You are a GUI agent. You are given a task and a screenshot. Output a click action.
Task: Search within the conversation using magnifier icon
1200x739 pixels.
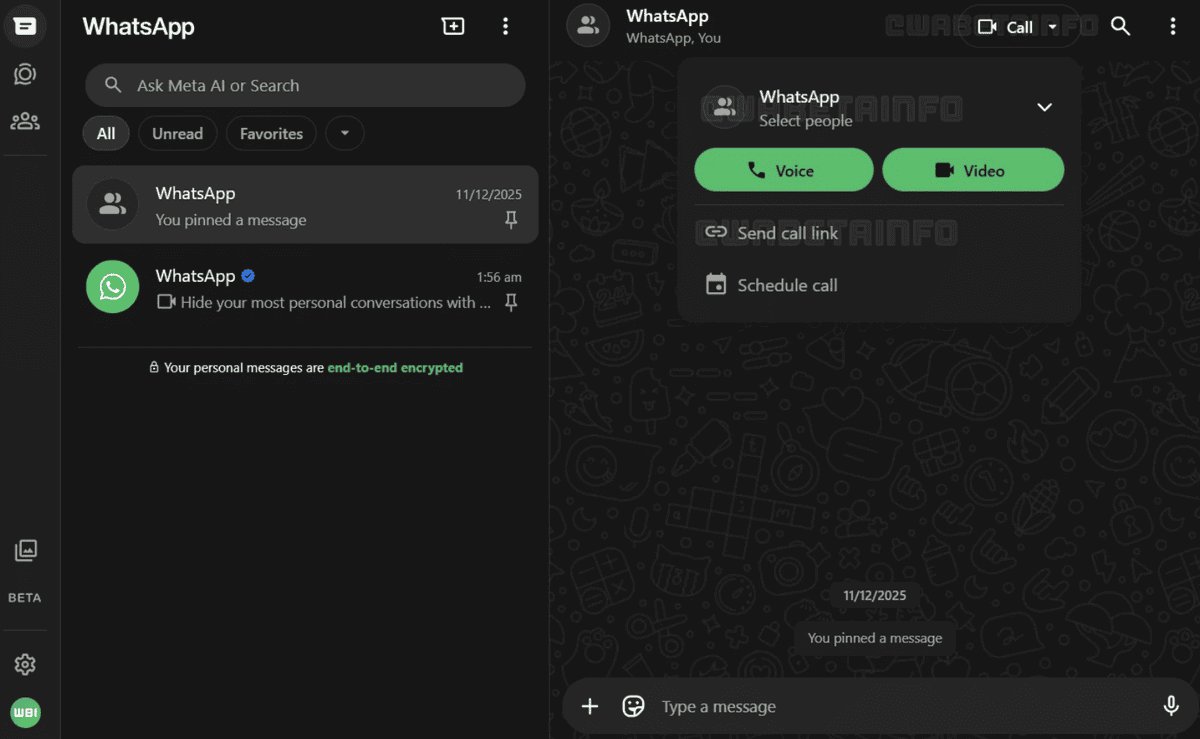click(x=1121, y=26)
